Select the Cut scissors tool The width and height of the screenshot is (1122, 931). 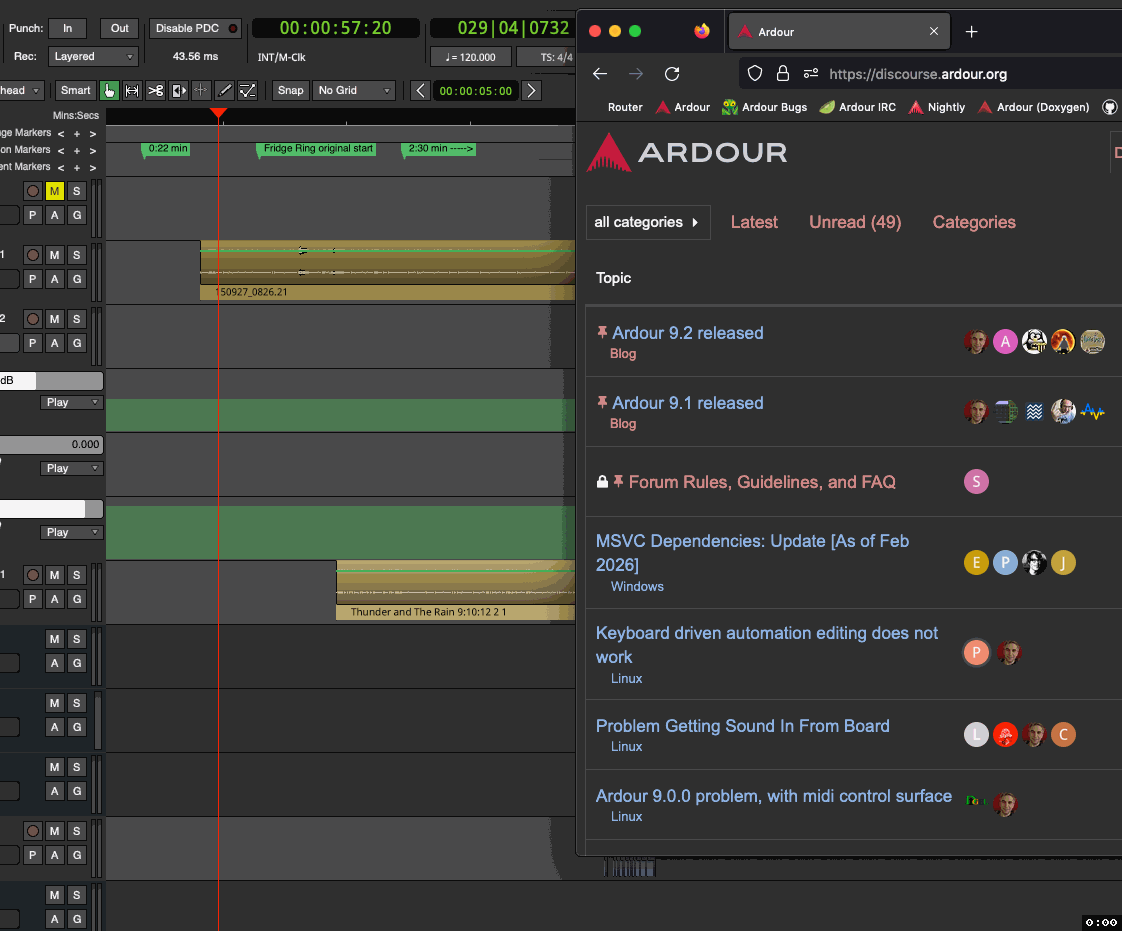pyautogui.click(x=156, y=91)
